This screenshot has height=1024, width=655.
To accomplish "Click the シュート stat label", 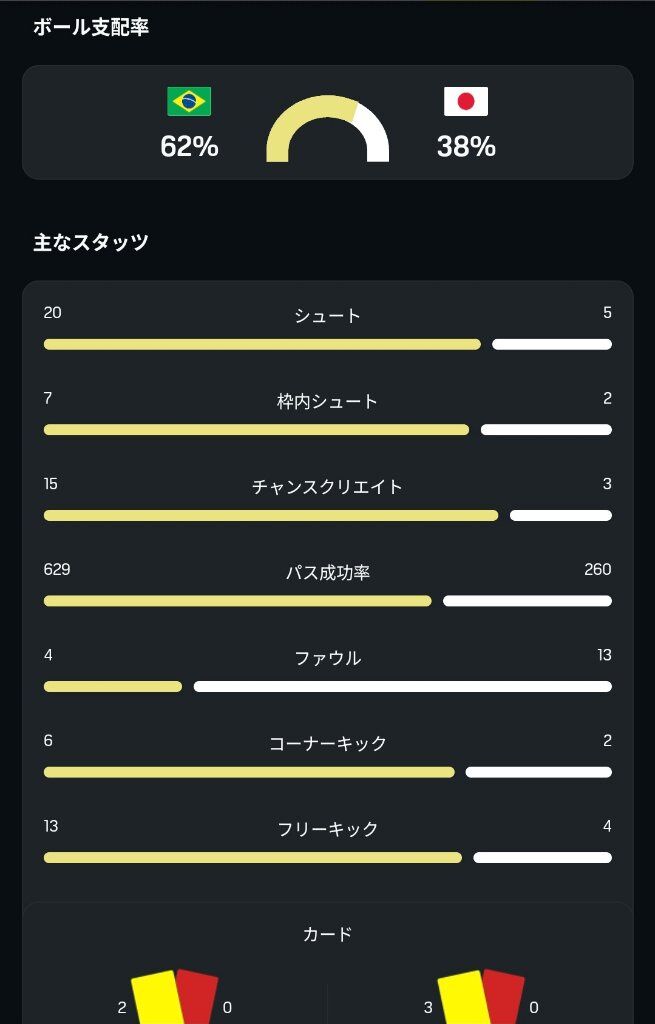I will pos(327,316).
